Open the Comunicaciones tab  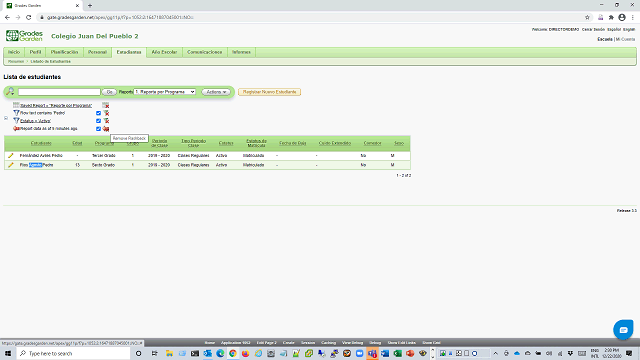point(204,52)
